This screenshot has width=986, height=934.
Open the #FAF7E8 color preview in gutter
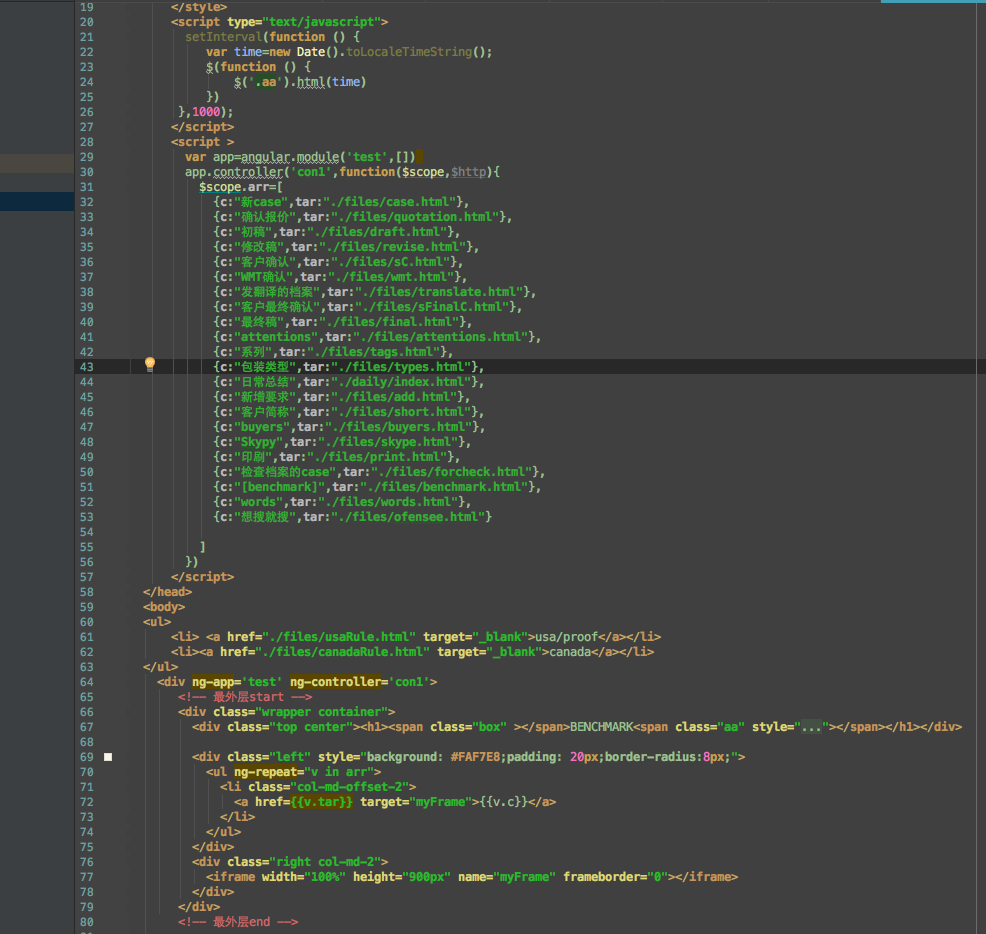(108, 757)
